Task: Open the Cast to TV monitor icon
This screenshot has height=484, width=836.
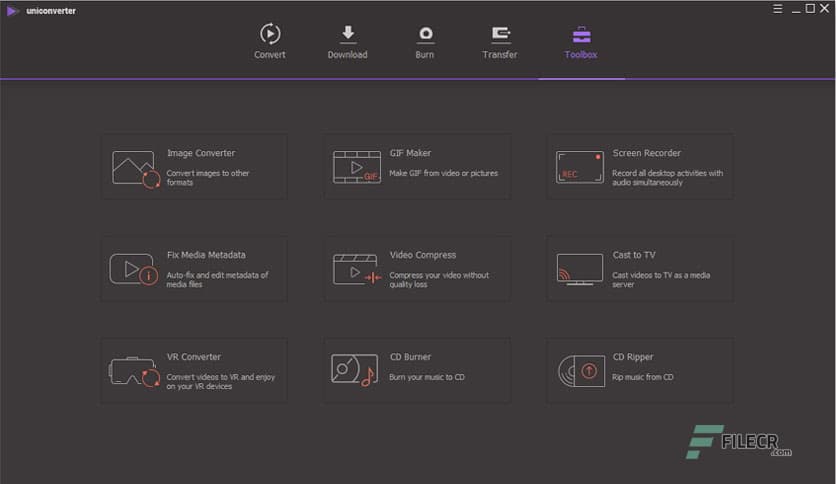Action: (x=580, y=269)
